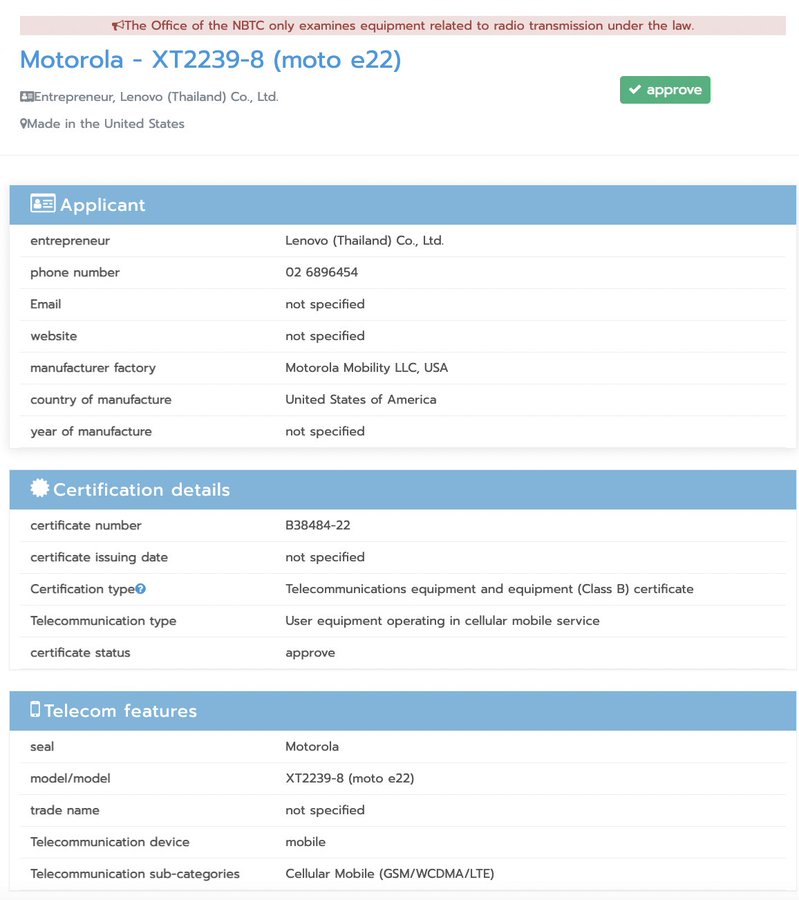Click the Cellular Mobile (GSM/WCDMA/LTE) sub-category value
Screen dimensions: 799x900
click(x=389, y=874)
